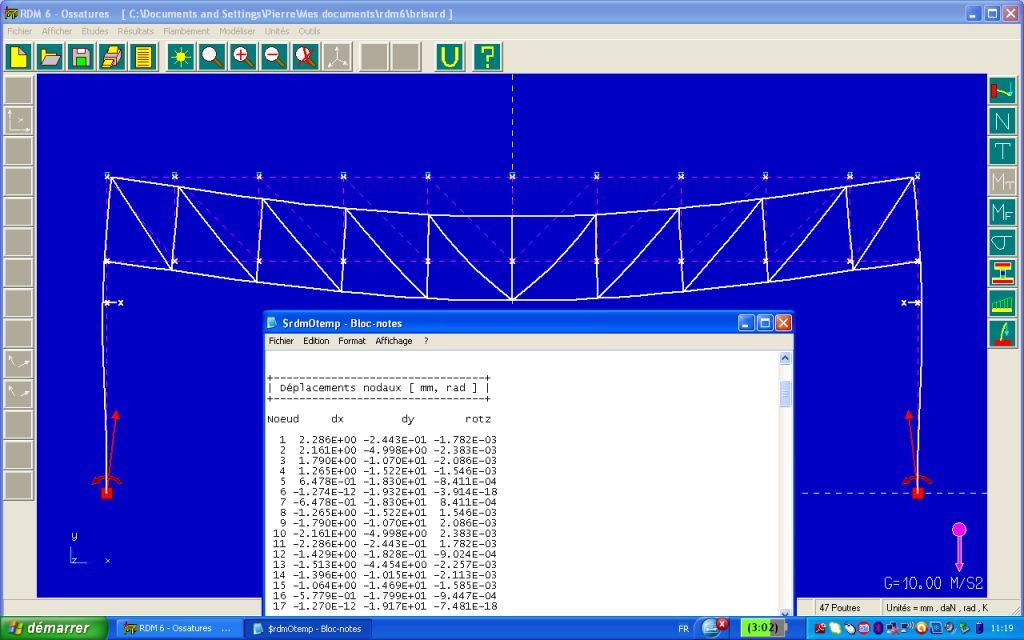Open the Format menu in Bloc-notes
This screenshot has width=1024, height=640.
[352, 341]
